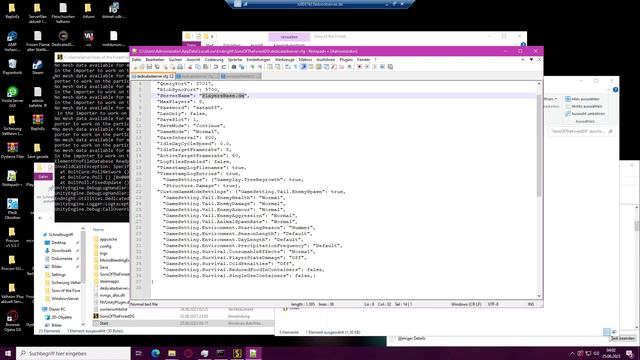Click the Redo arrow in Notepad++ toolbar
The height and width of the screenshot is (360, 640).
click(223, 67)
